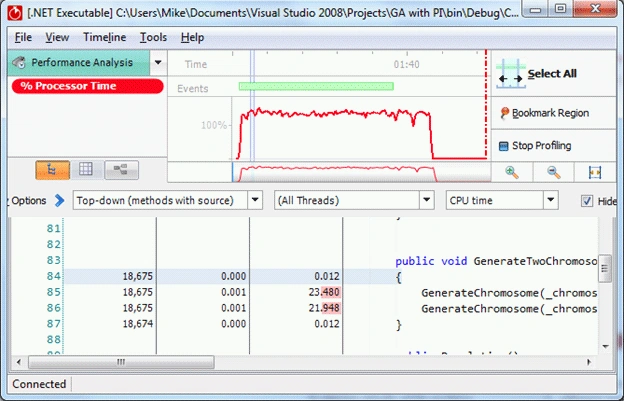The image size is (624, 401).
Task: Click Bookmark Region button
Action: pyautogui.click(x=553, y=113)
